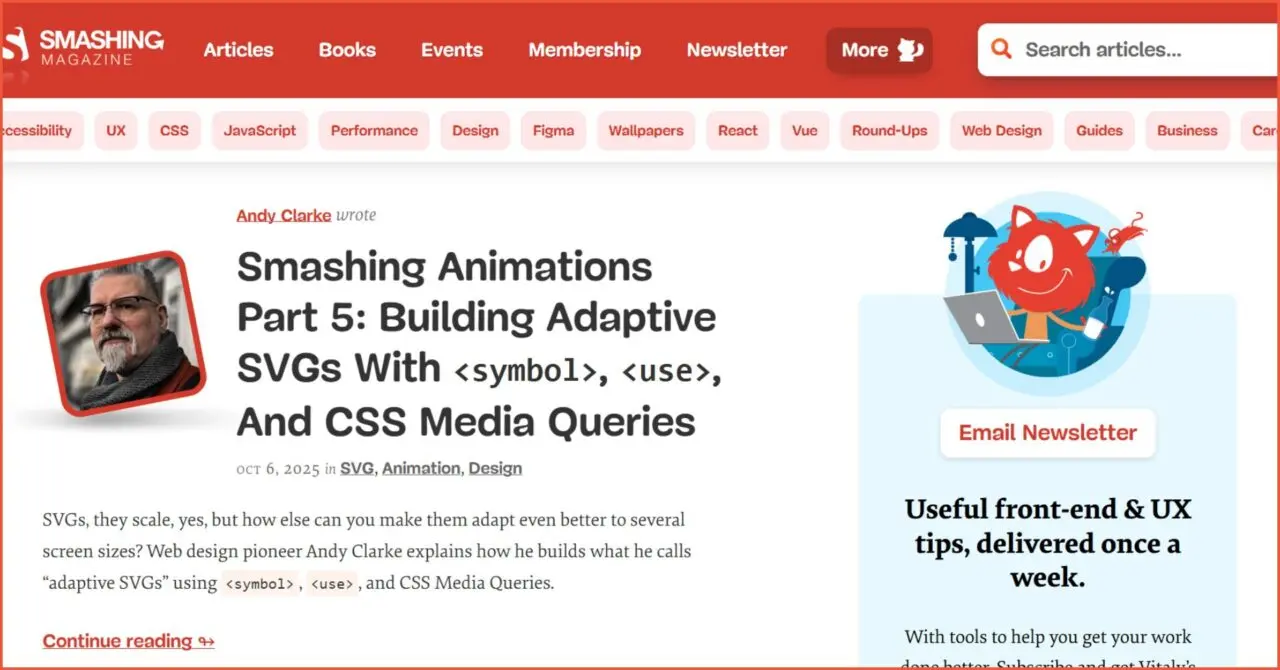Screen dimensions: 1280x670
Task: Open the More navigation menu
Action: [x=878, y=49]
